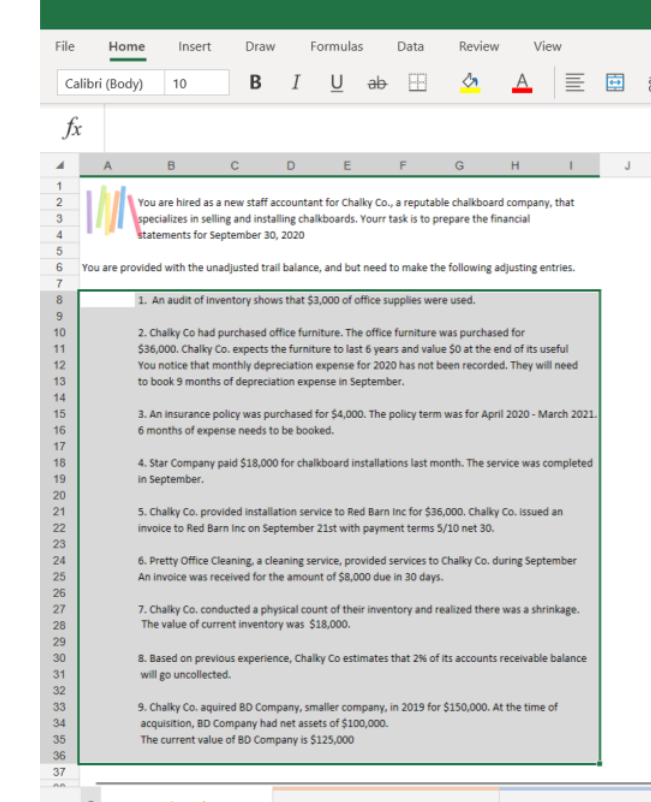This screenshot has width=651, height=802.
Task: Open the Formulas tab
Action: [x=336, y=47]
